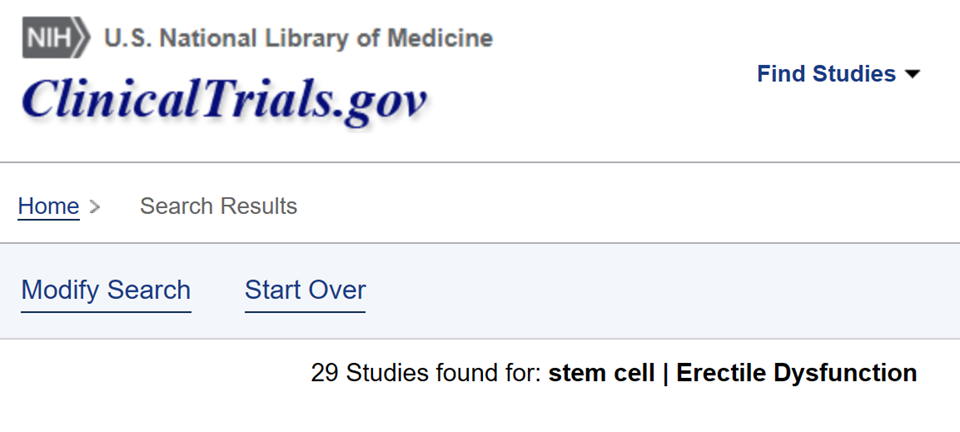Open the Modify Search link
960x432 pixels.
click(x=106, y=290)
